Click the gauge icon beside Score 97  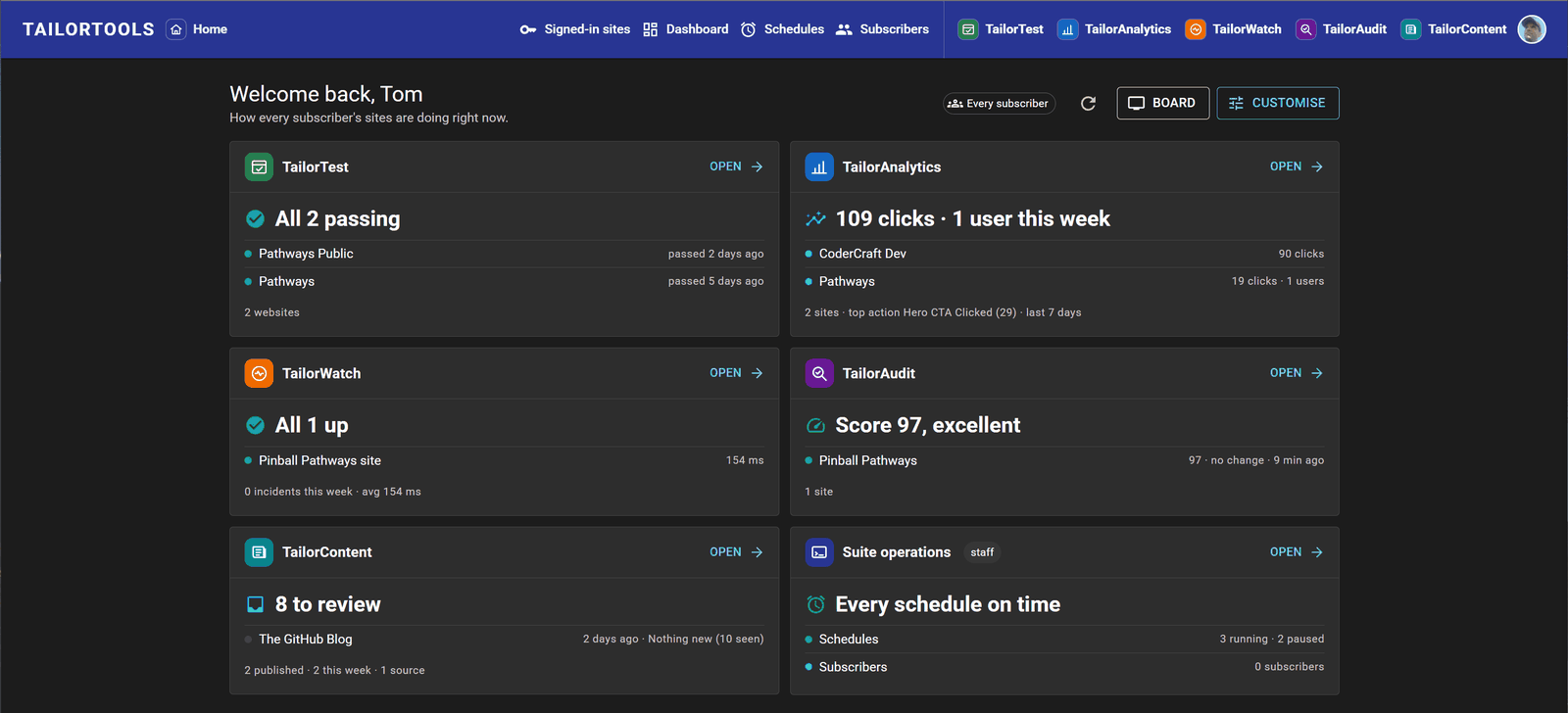[x=815, y=425]
